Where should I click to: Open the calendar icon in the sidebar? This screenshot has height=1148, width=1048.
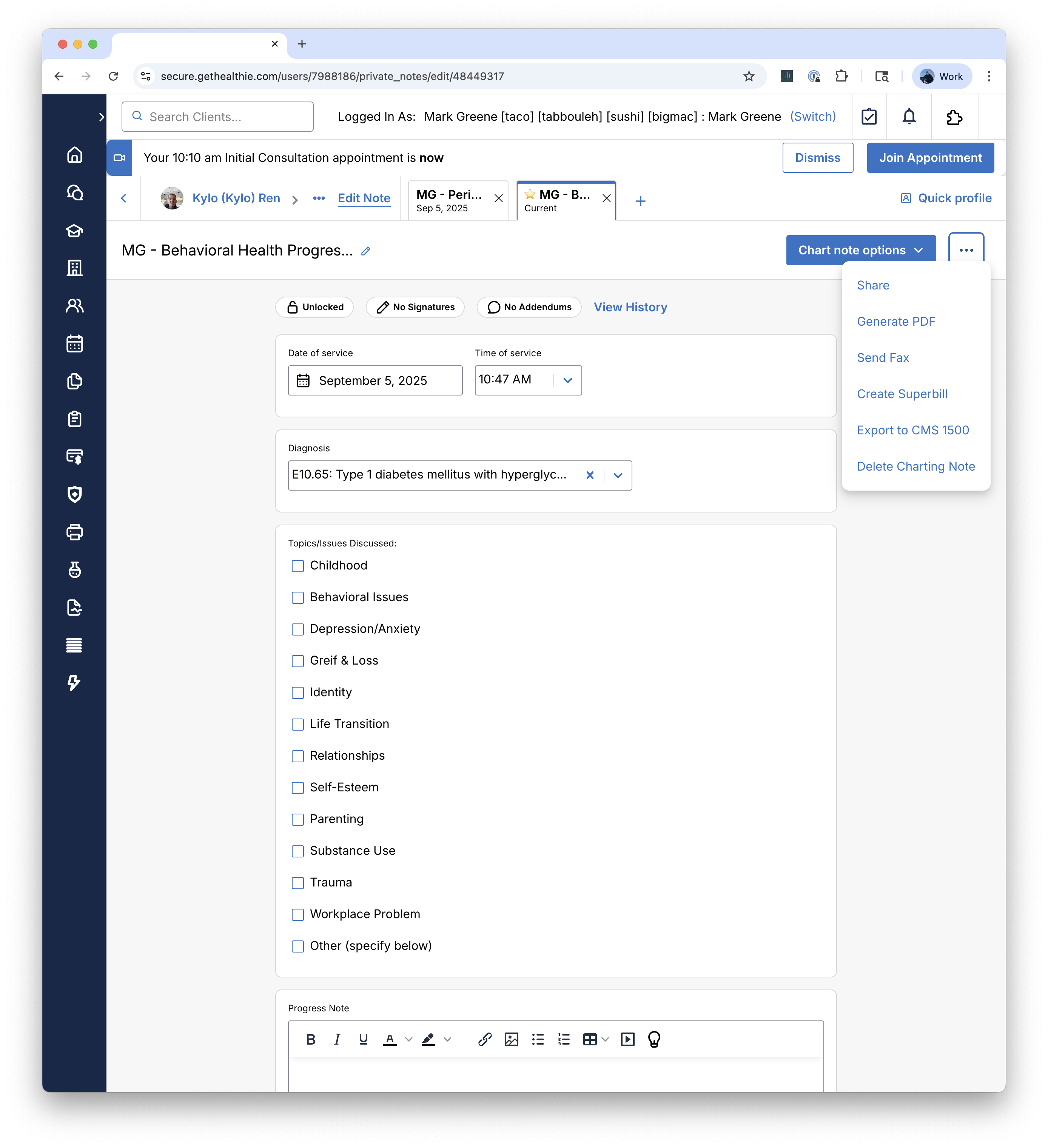coord(75,343)
